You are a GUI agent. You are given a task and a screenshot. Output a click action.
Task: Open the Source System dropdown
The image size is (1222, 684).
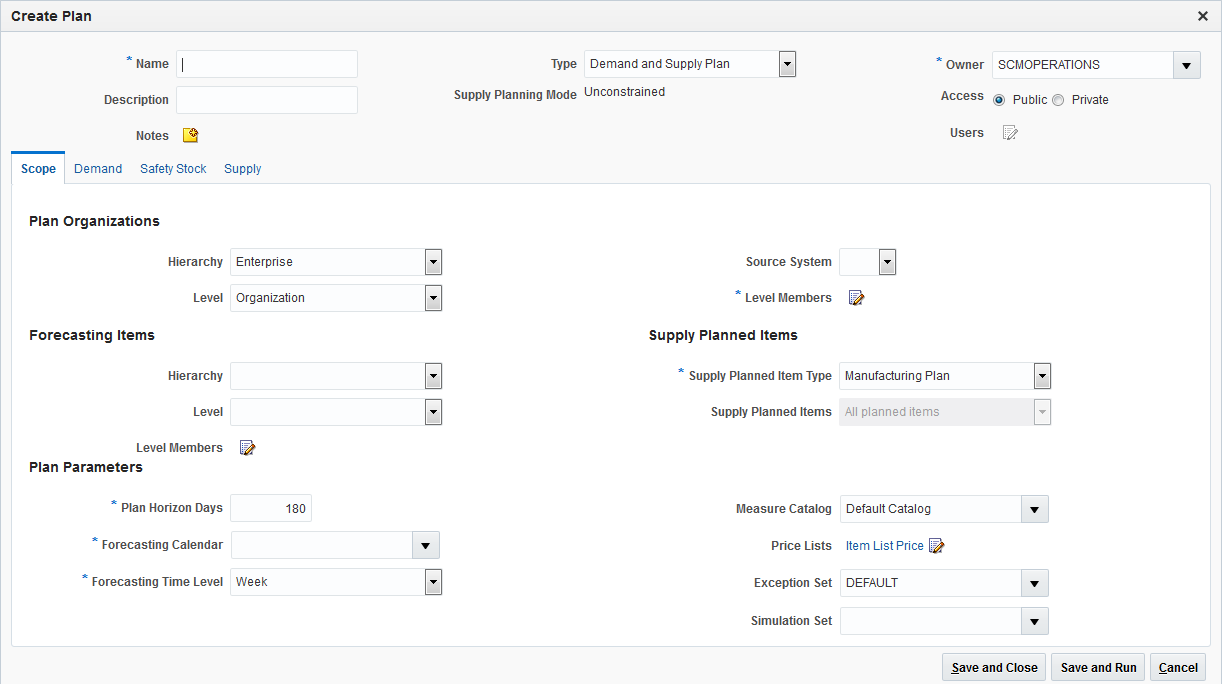pyautogui.click(x=886, y=262)
